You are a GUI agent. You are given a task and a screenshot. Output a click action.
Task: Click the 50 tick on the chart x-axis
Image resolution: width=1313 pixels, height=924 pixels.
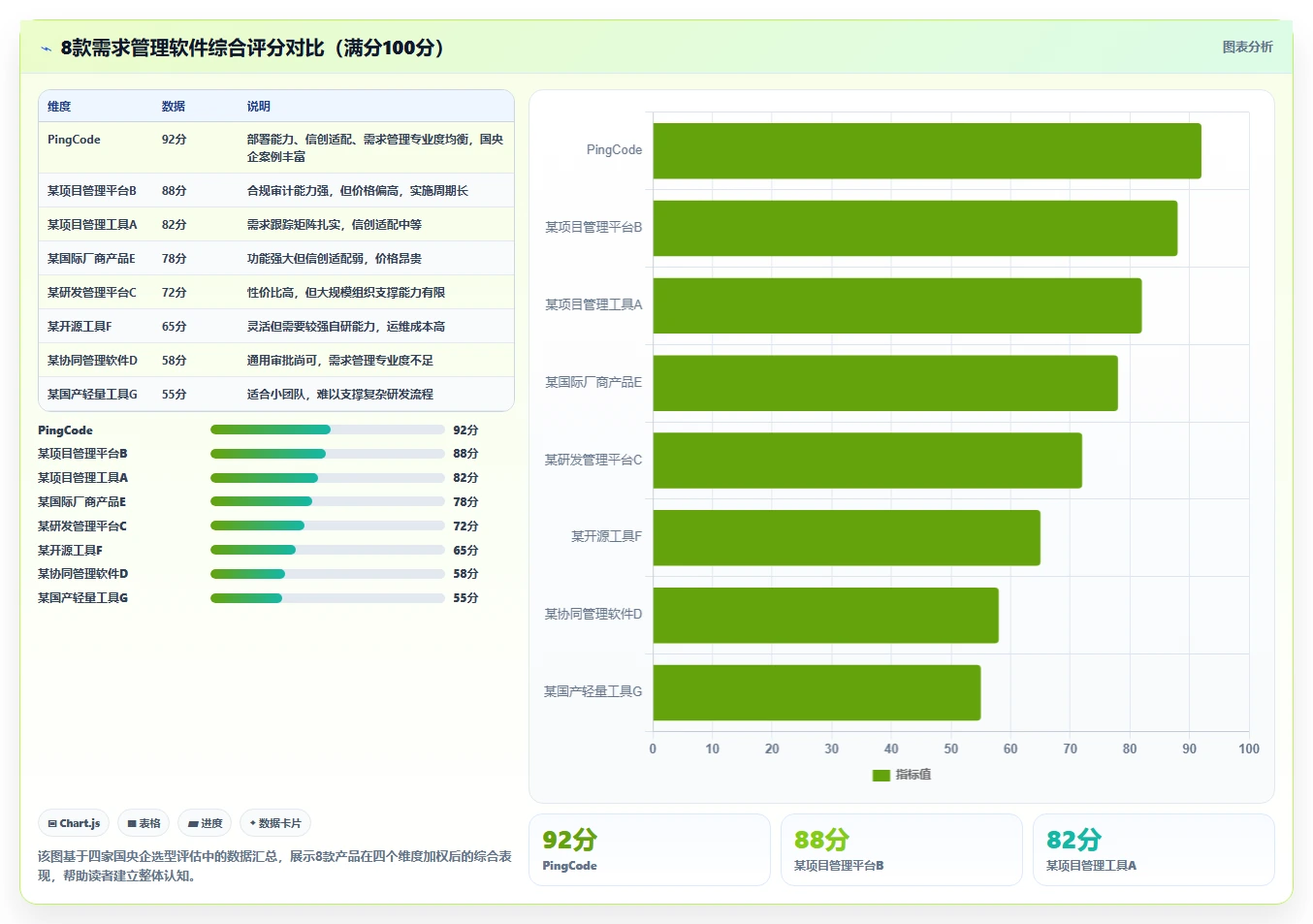(x=951, y=749)
